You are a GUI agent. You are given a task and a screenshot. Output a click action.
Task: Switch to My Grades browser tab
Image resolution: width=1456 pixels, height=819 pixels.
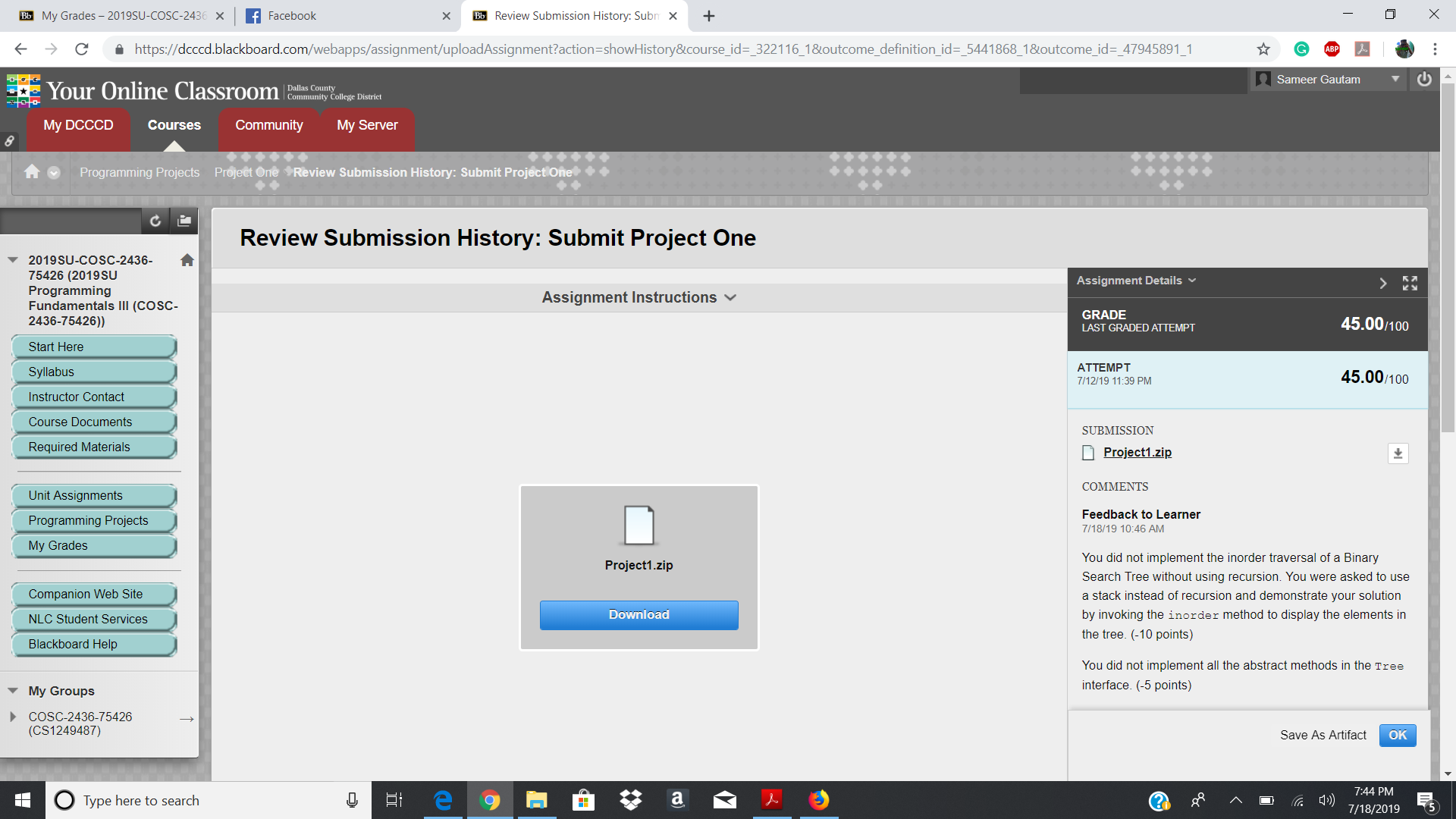tap(121, 16)
